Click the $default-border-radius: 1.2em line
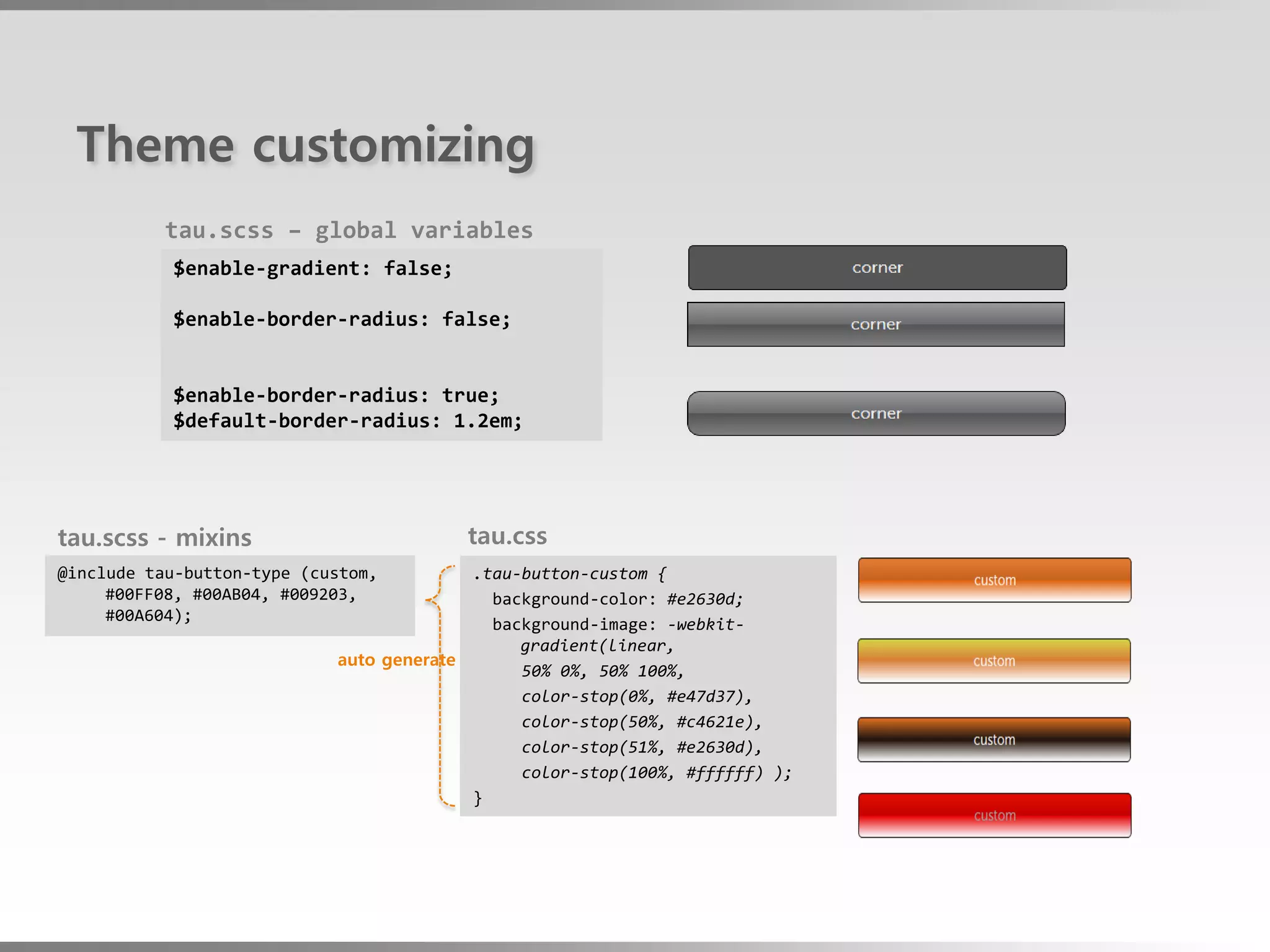 click(347, 421)
